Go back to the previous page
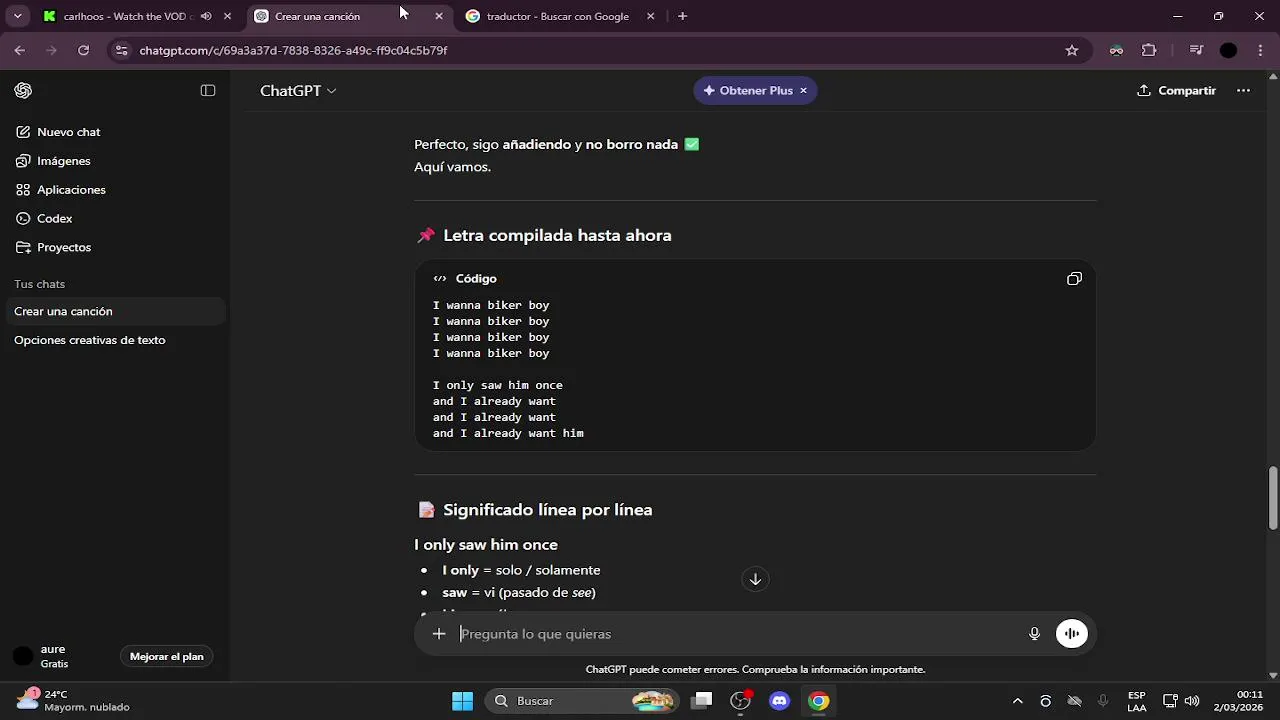 pos(20,50)
